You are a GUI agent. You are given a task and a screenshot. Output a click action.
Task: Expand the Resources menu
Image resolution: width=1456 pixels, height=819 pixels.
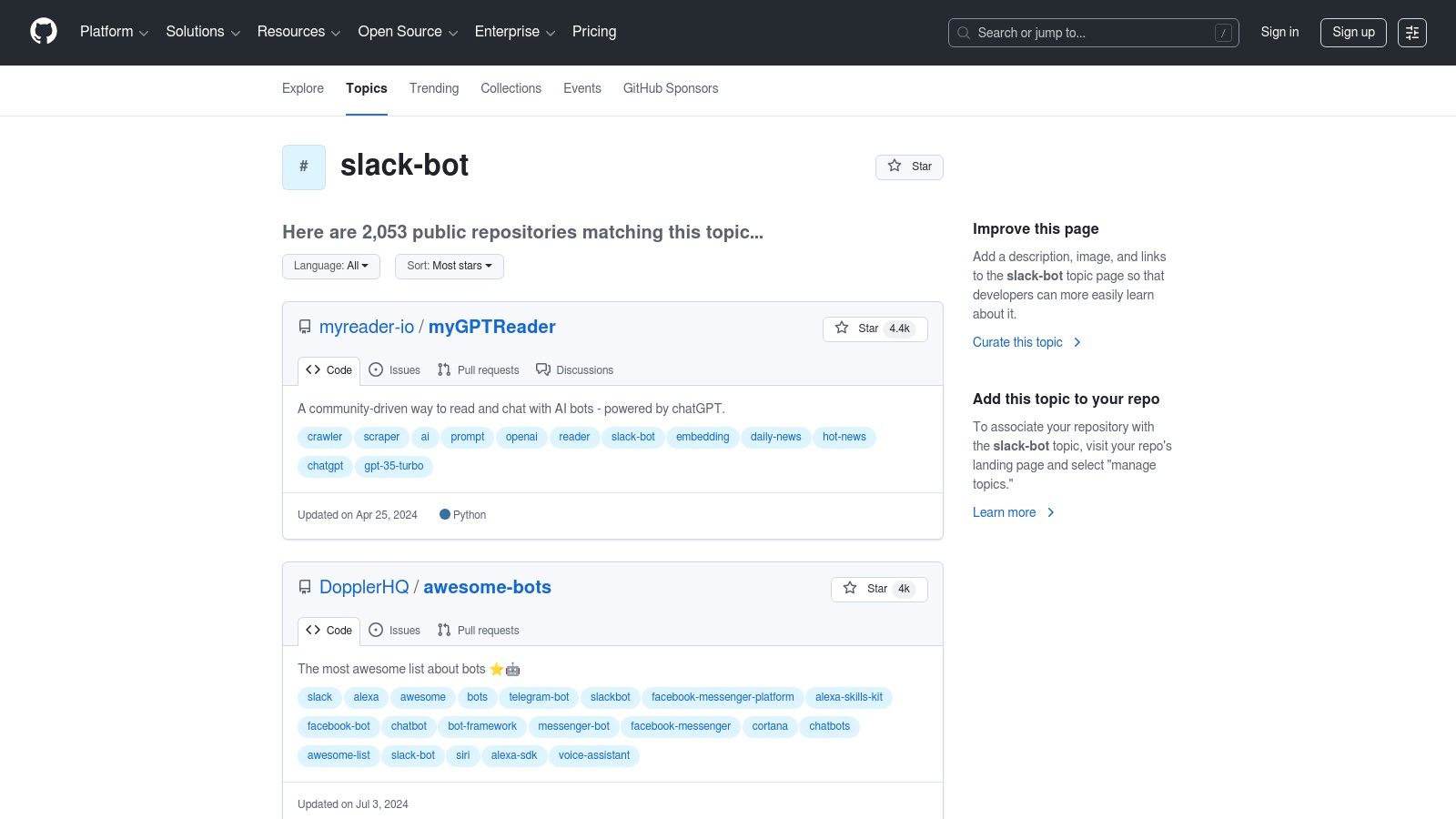298,32
